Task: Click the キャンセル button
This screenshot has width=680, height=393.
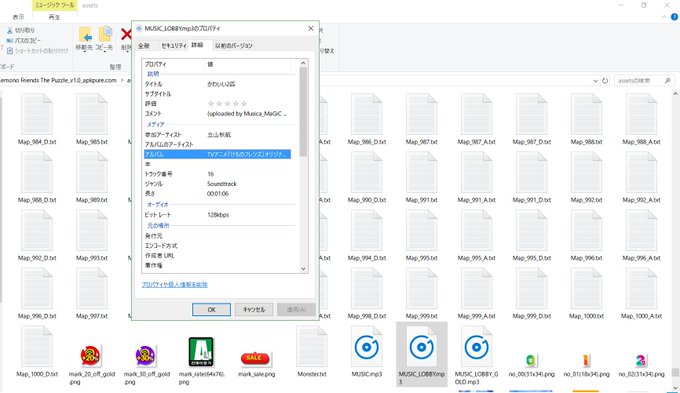Action: point(254,310)
